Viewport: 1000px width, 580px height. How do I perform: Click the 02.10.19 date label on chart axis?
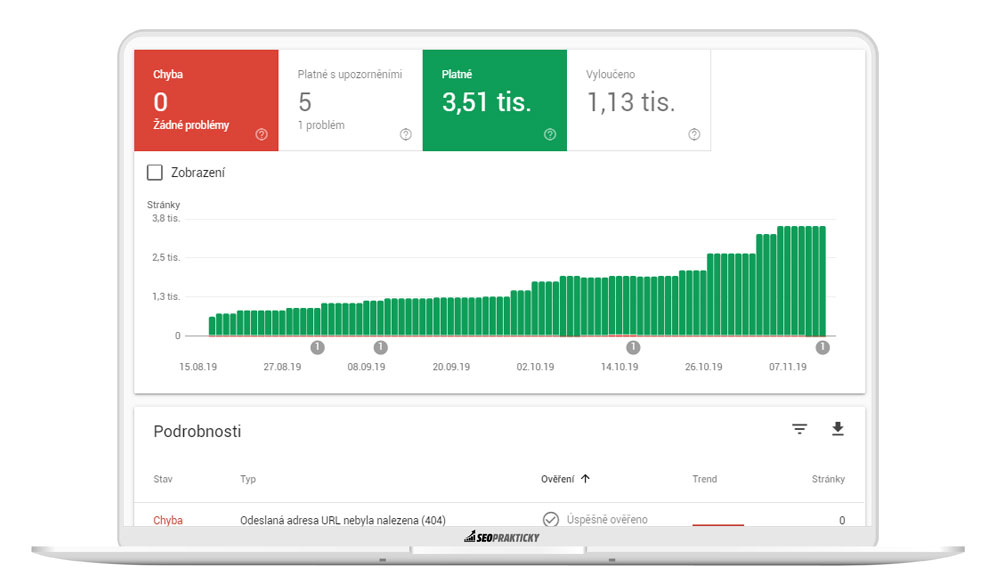[535, 367]
